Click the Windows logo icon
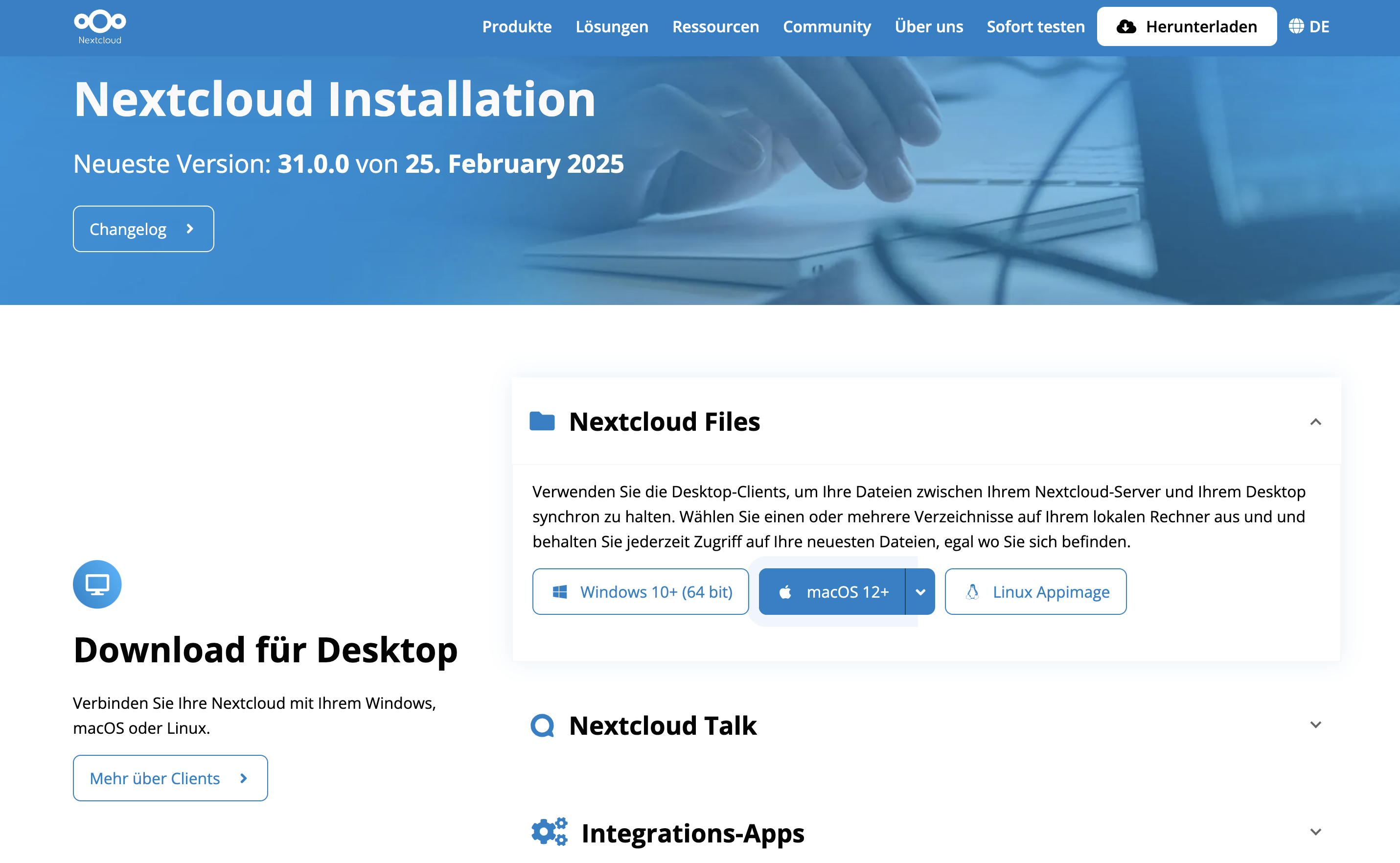The height and width of the screenshot is (863, 1400). tap(560, 592)
